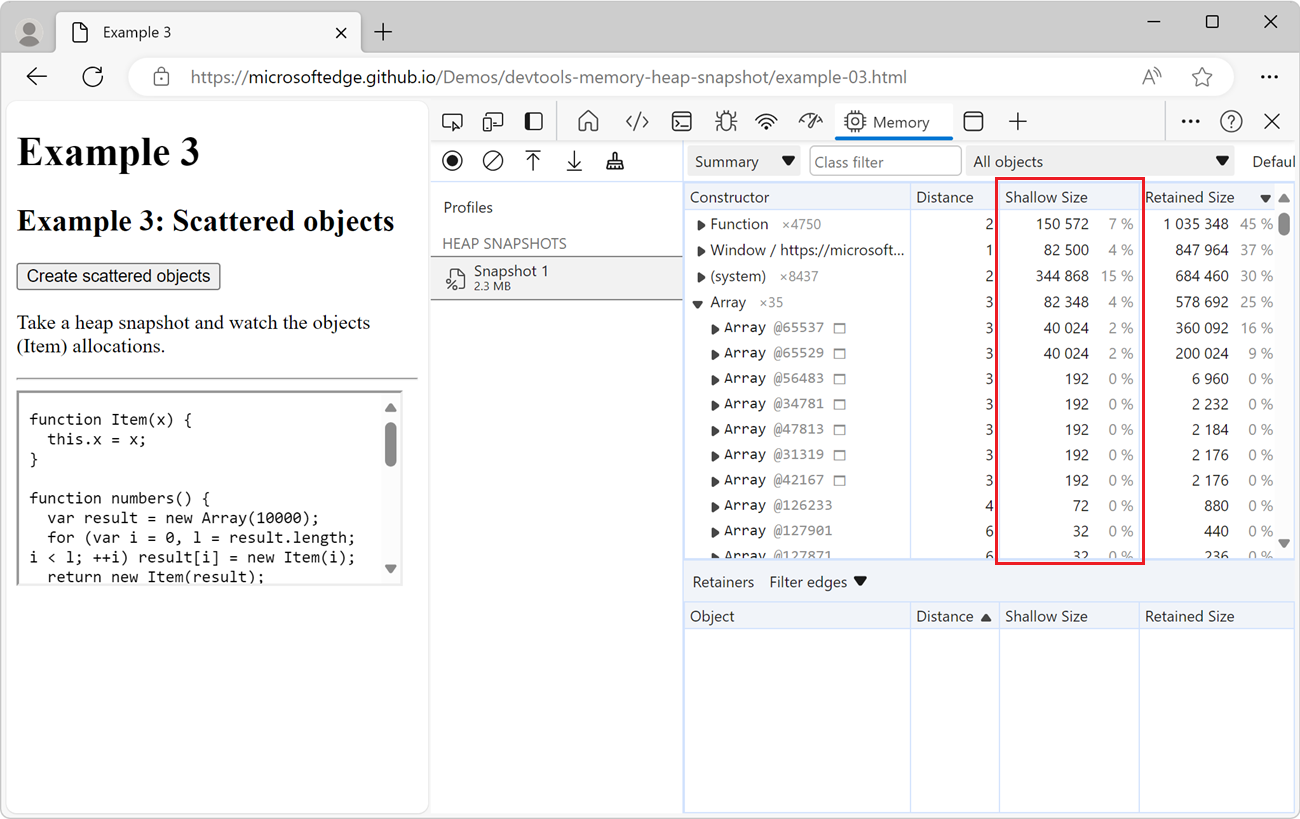Sort retainers by Distance column
Screen dimensions: 1300x819
point(954,616)
